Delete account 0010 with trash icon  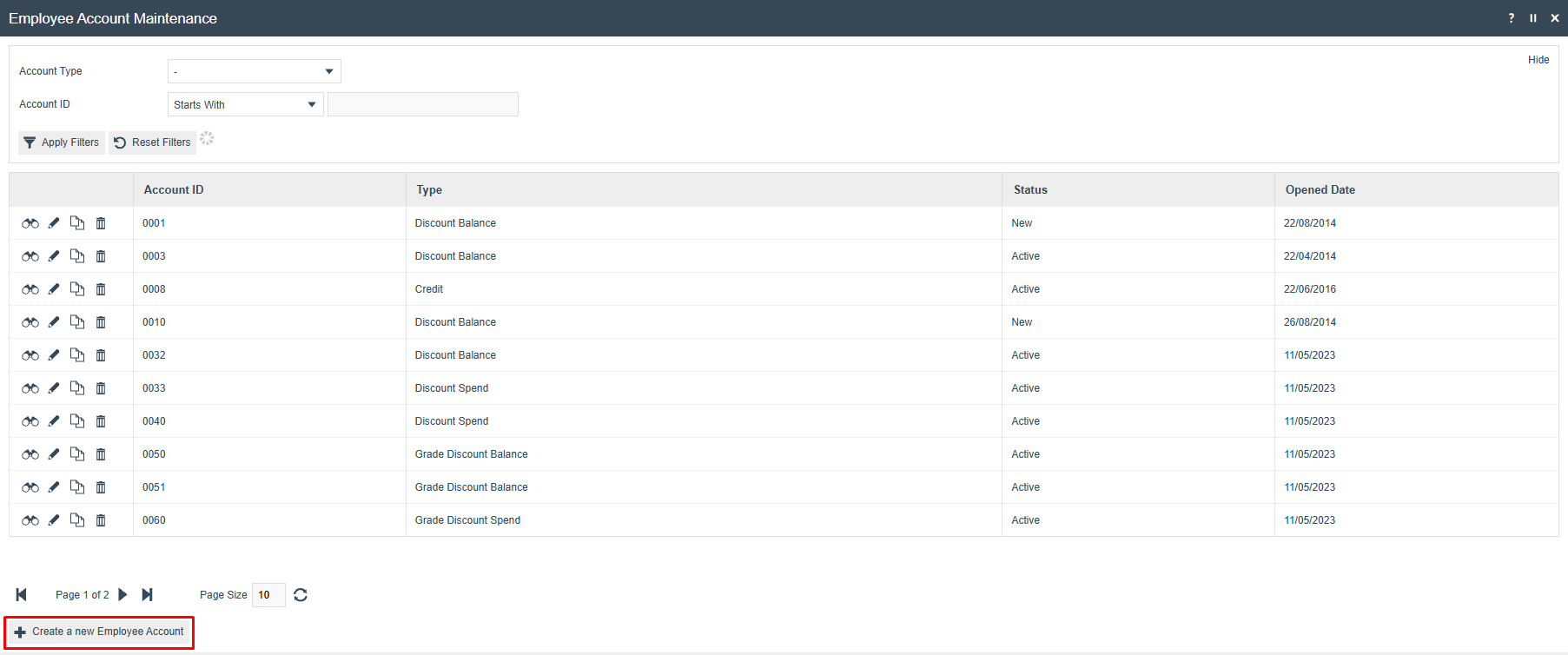pos(101,322)
